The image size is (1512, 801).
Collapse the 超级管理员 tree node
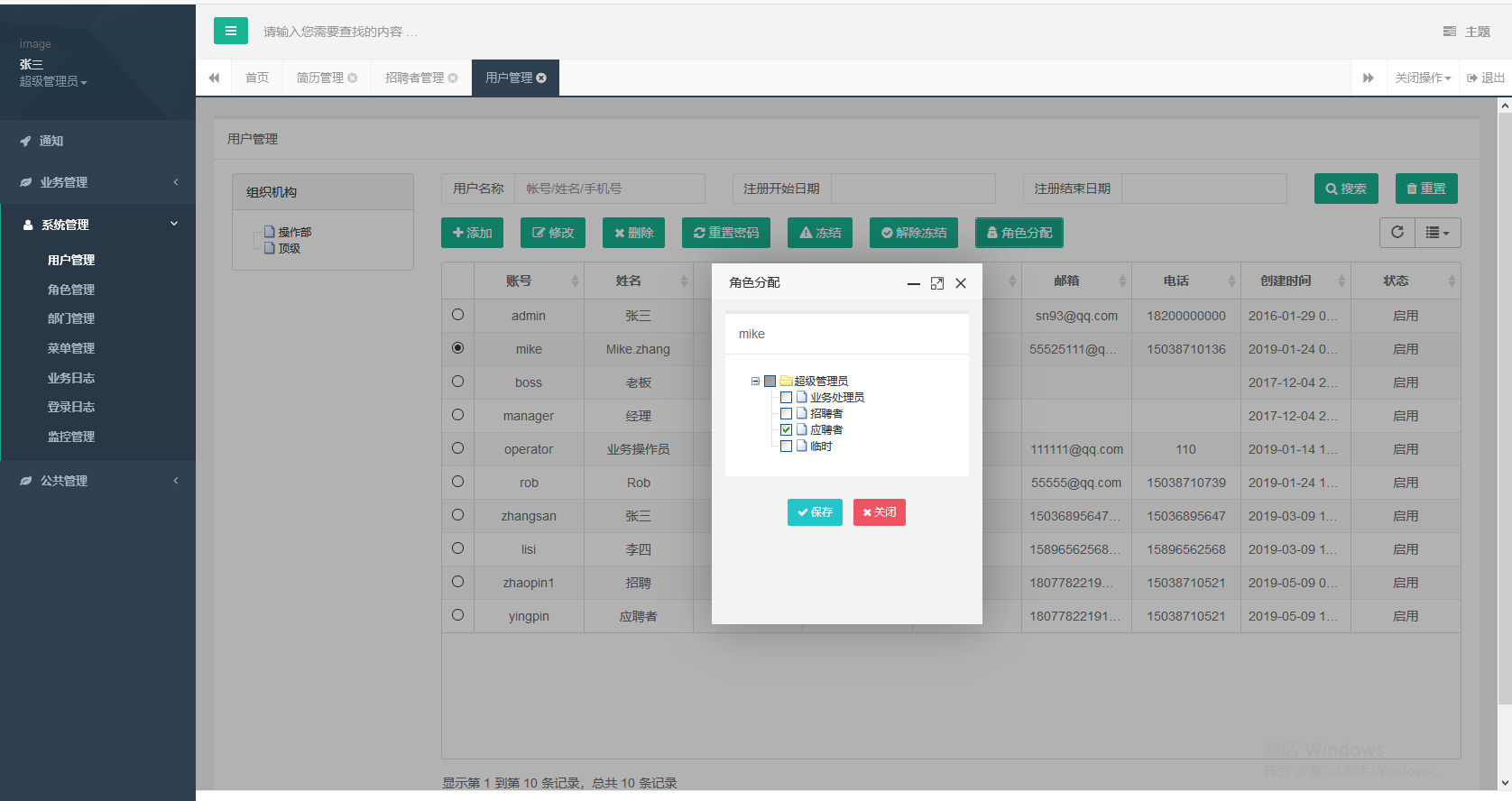pos(755,382)
